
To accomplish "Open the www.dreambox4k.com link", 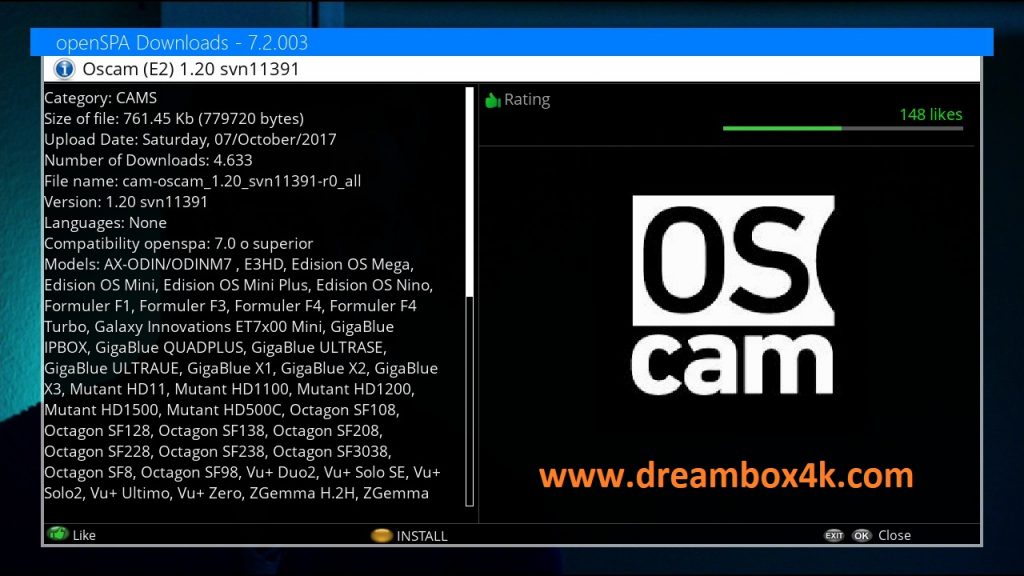I will tap(727, 475).
